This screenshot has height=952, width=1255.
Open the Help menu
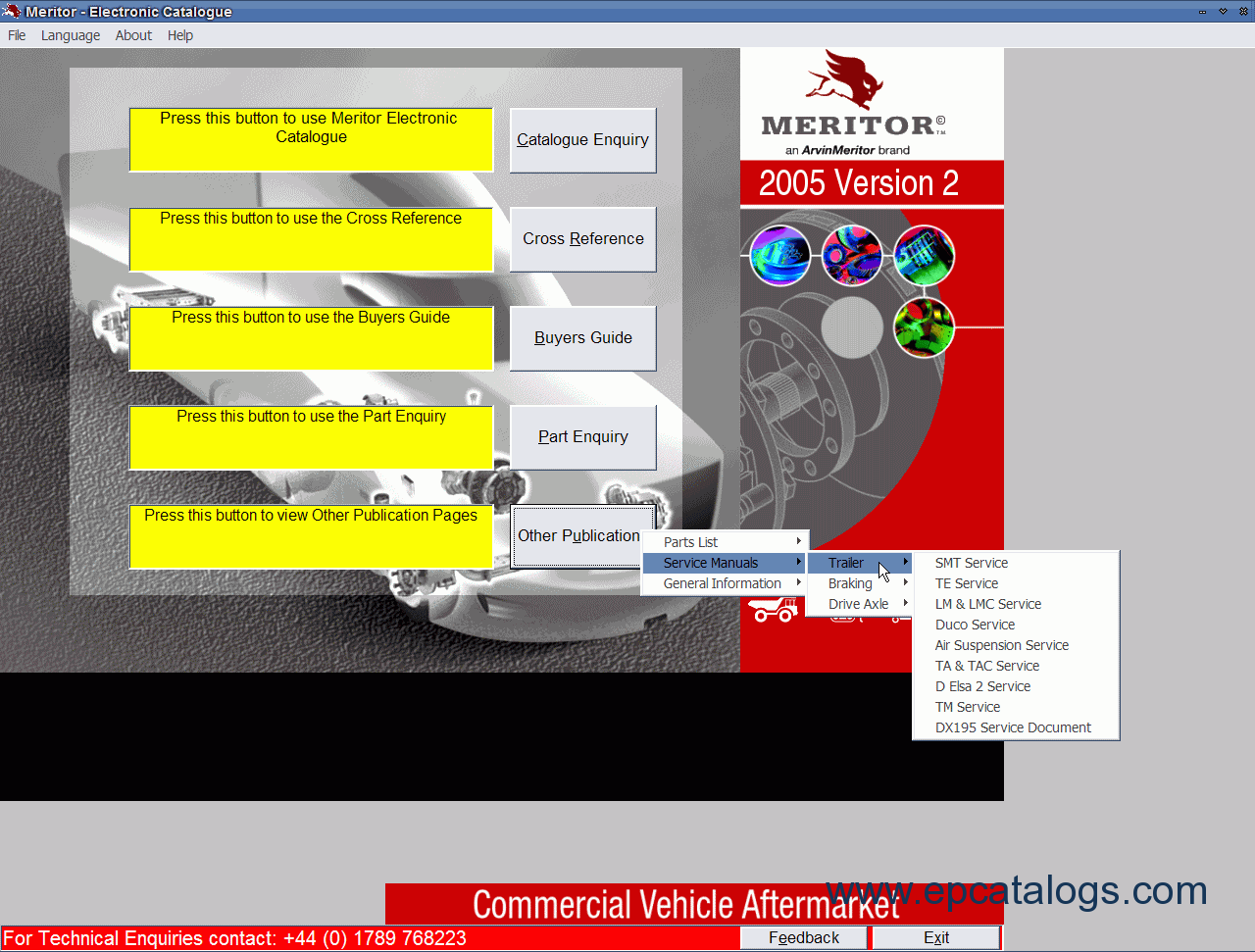pyautogui.click(x=180, y=35)
